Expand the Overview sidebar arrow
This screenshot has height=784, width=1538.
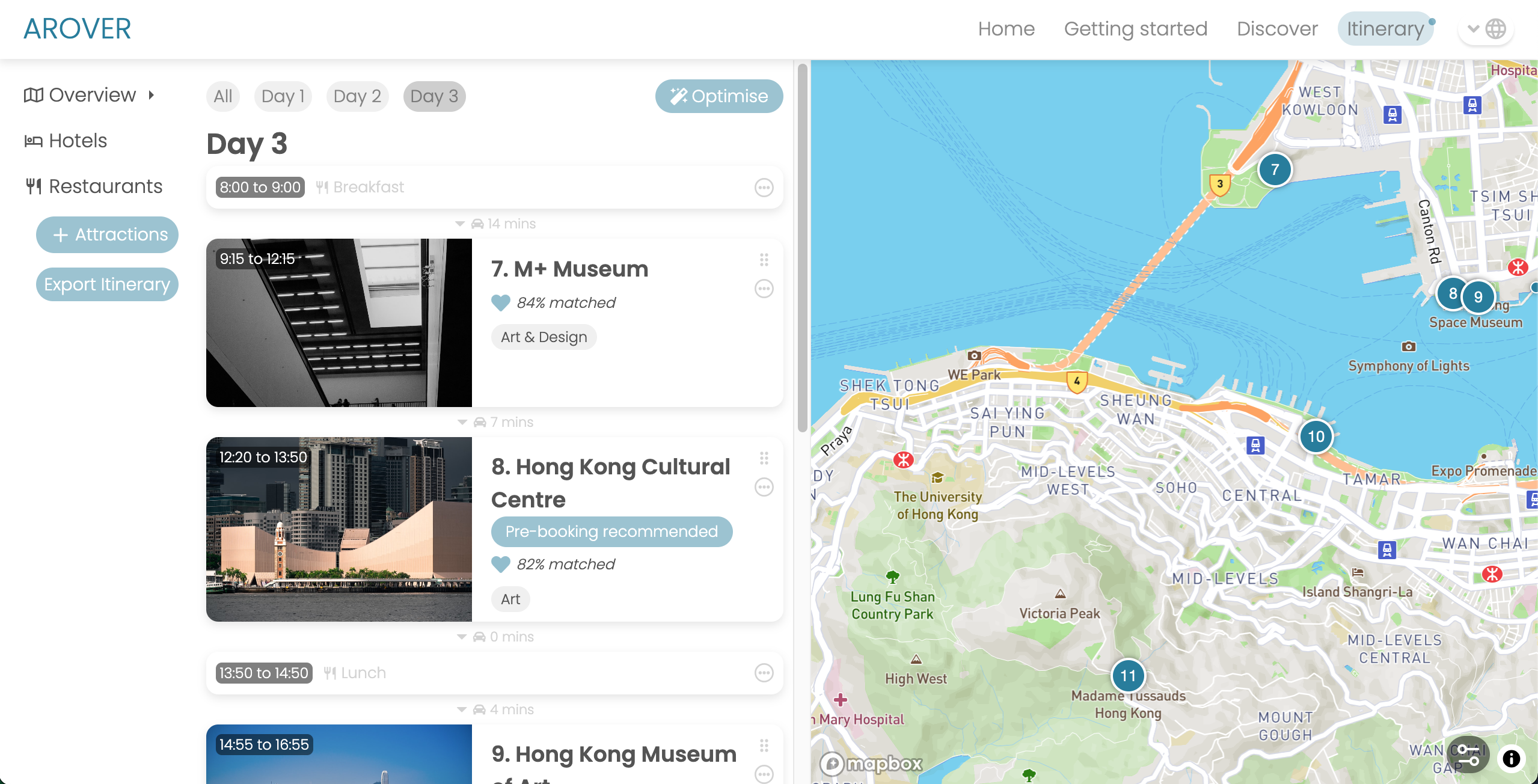tap(152, 95)
